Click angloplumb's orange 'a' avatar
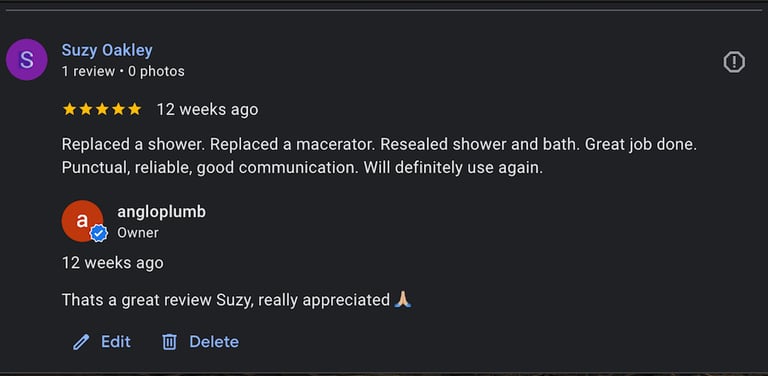Viewport: 768px width, 376px height. (82, 221)
